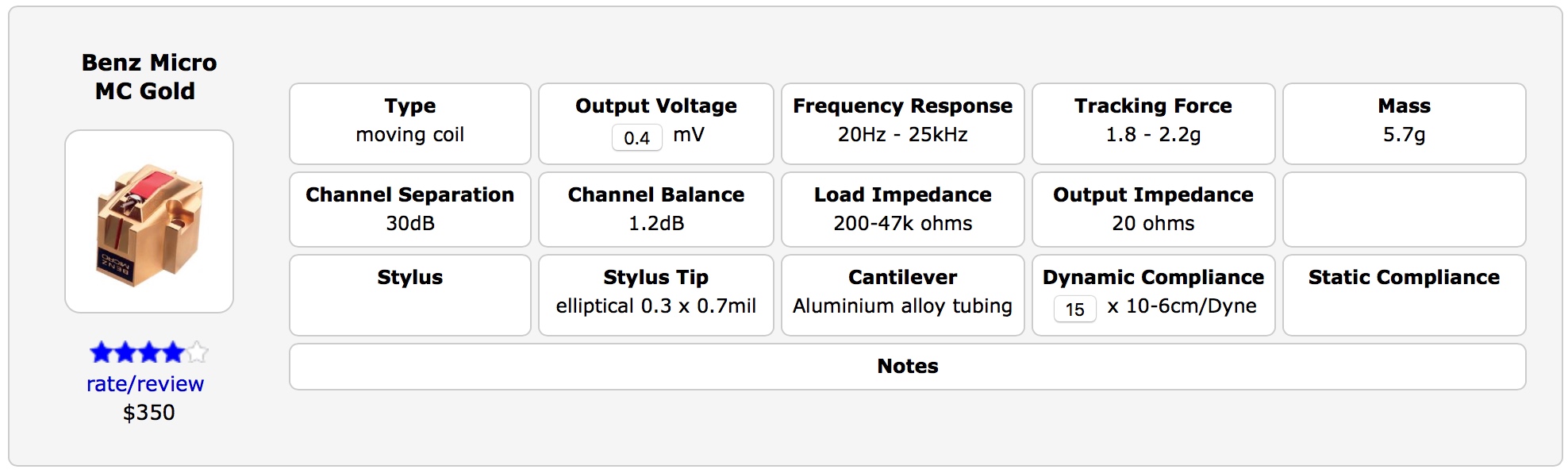Select the Tracking Force cell
Screen dimensions: 1568x473
click(x=1153, y=124)
